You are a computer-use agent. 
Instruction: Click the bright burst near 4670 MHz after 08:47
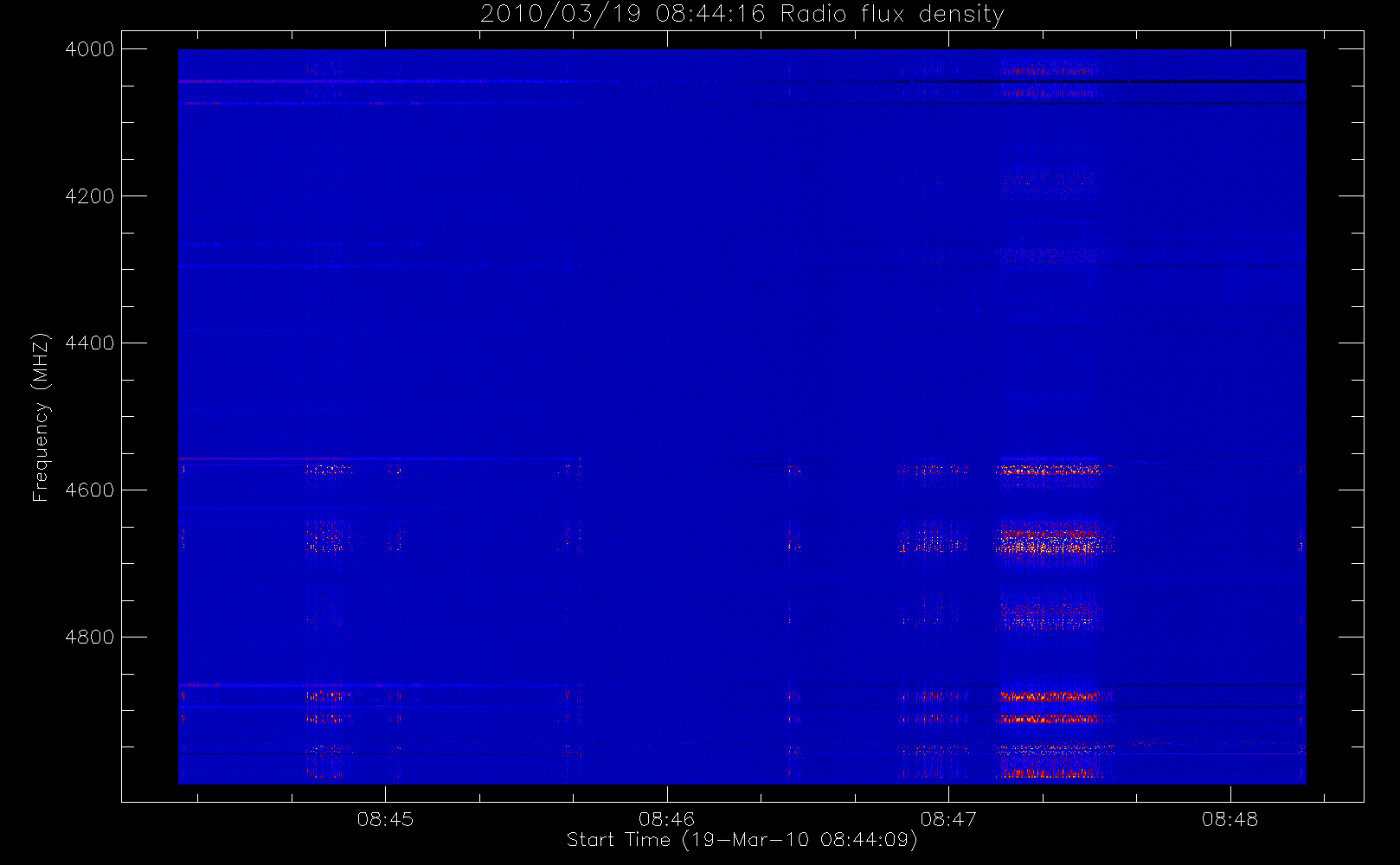pos(1053,543)
